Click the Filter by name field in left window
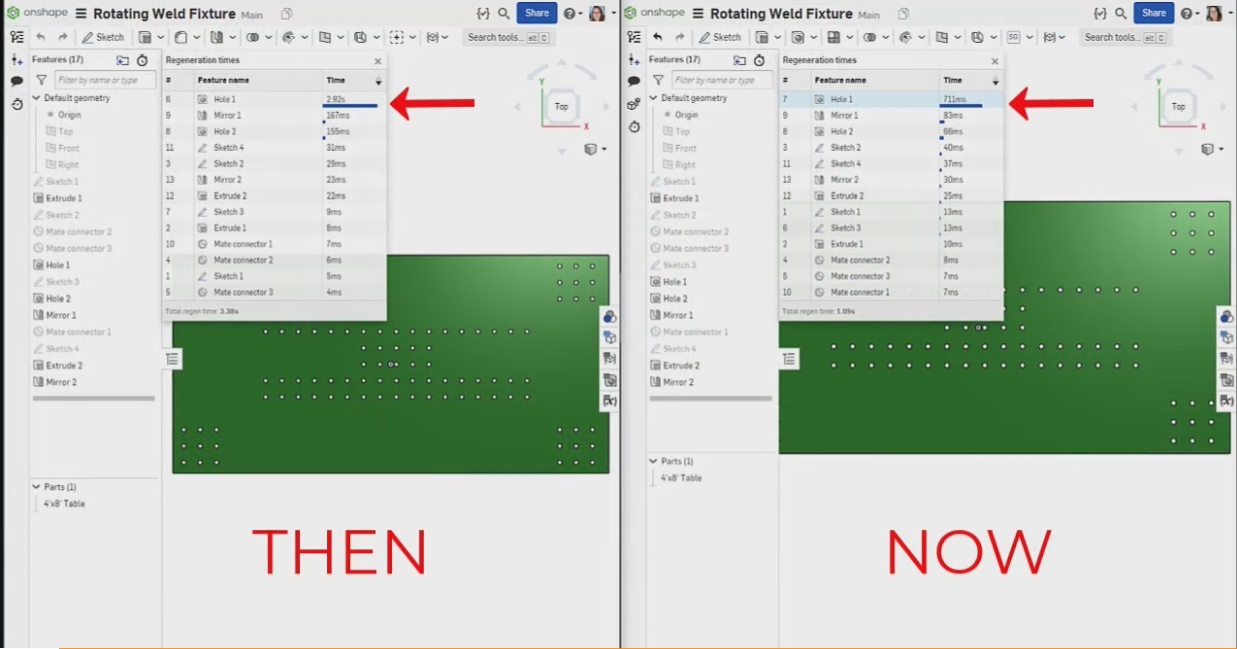The image size is (1237, 649). click(x=105, y=80)
